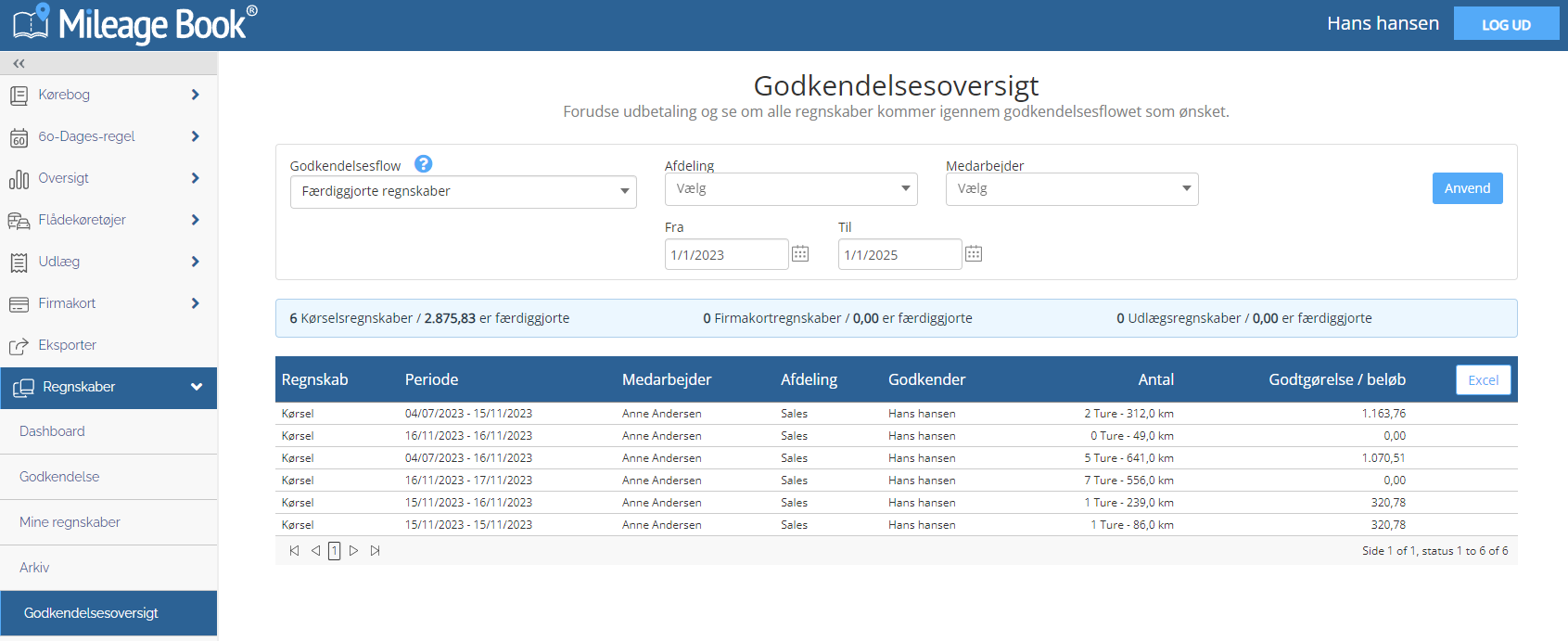
Task: Expand the Flådekøretøjer menu chevron
Action: click(195, 220)
